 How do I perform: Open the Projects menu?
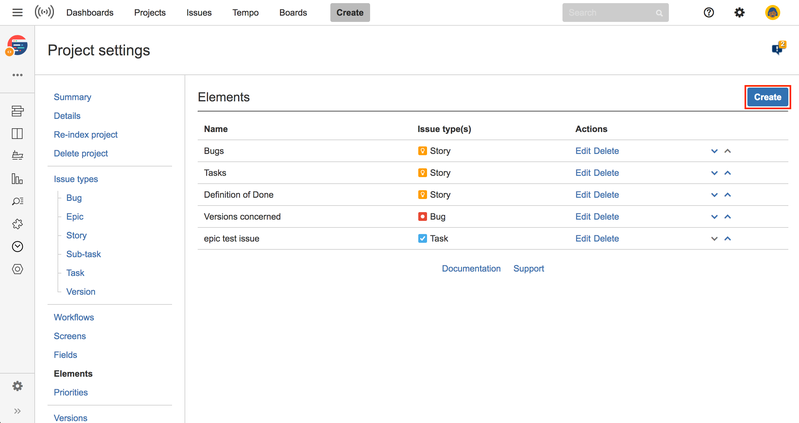(150, 13)
